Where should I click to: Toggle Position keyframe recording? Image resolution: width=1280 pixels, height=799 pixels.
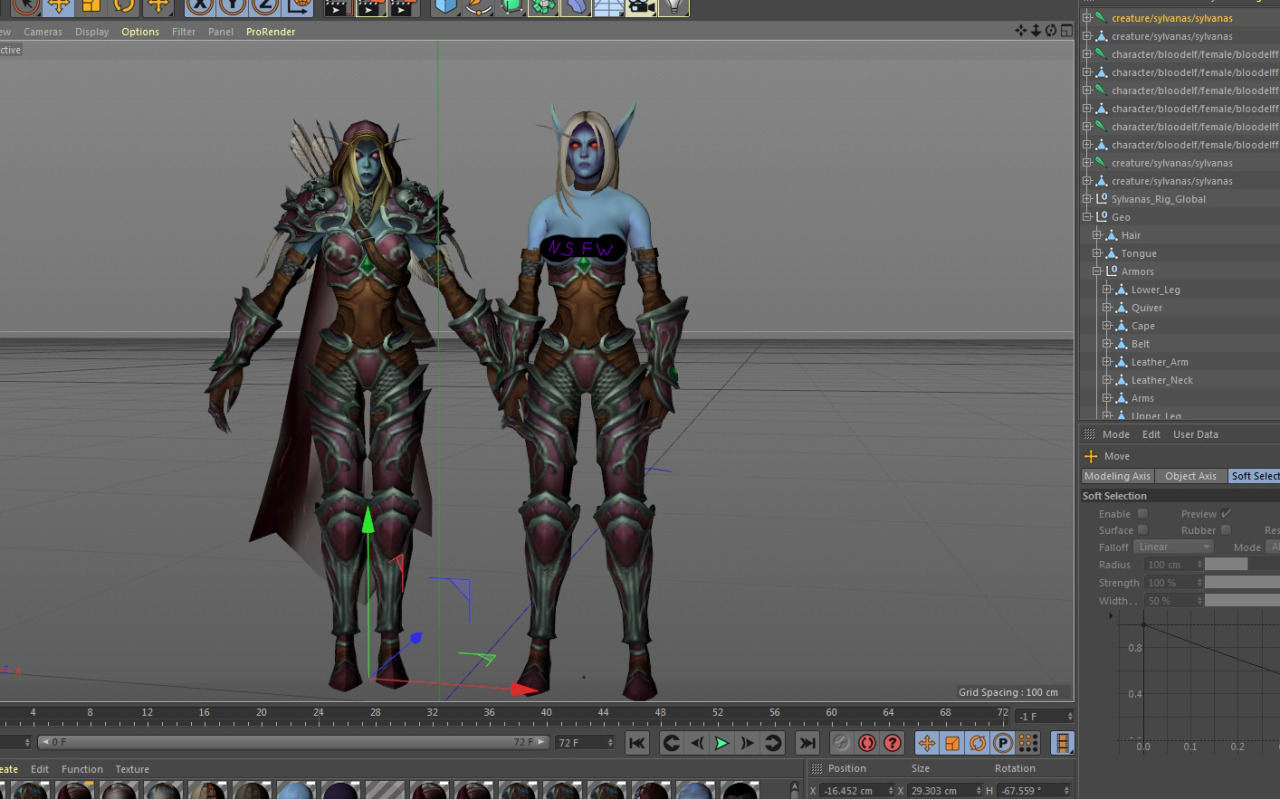click(927, 743)
